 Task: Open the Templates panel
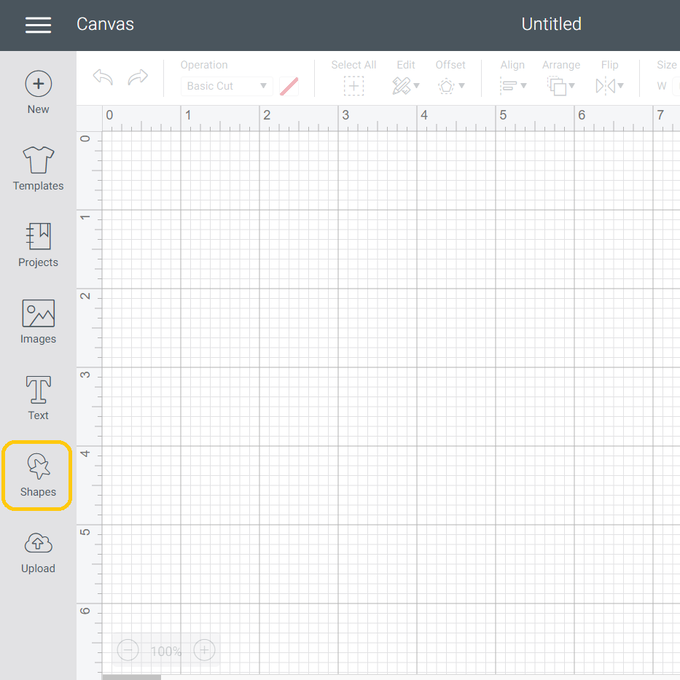point(38,169)
